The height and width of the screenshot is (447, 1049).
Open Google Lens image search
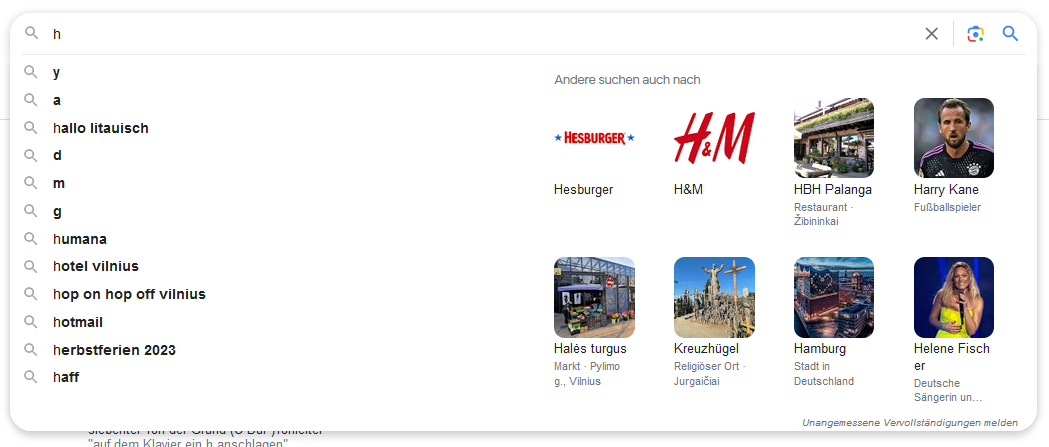[x=975, y=34]
